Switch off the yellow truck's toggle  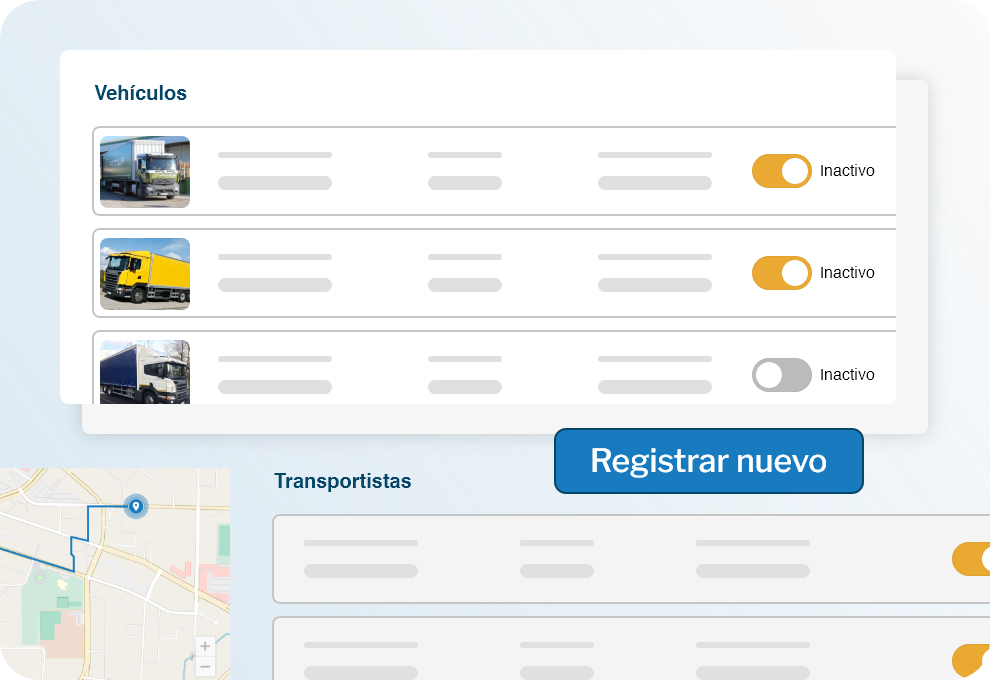coord(781,273)
